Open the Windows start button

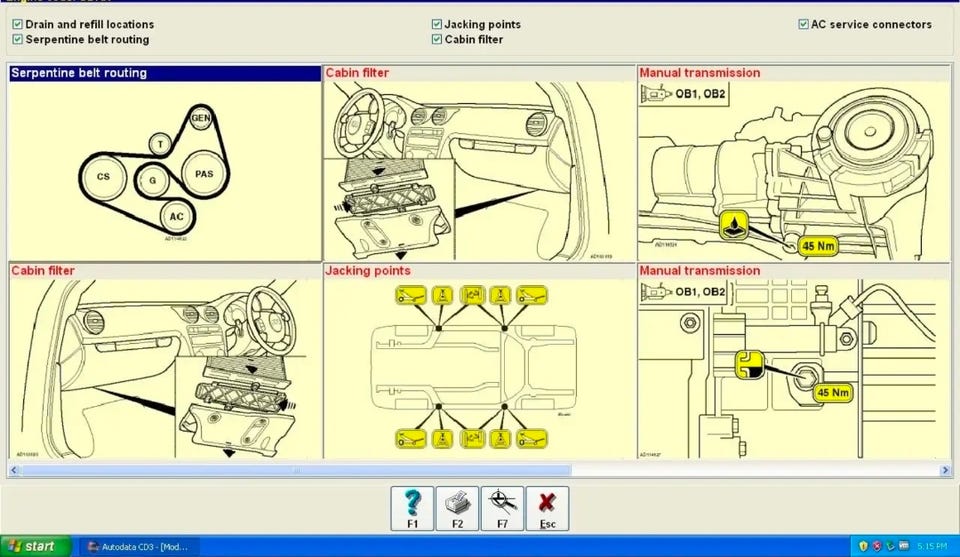click(36, 546)
